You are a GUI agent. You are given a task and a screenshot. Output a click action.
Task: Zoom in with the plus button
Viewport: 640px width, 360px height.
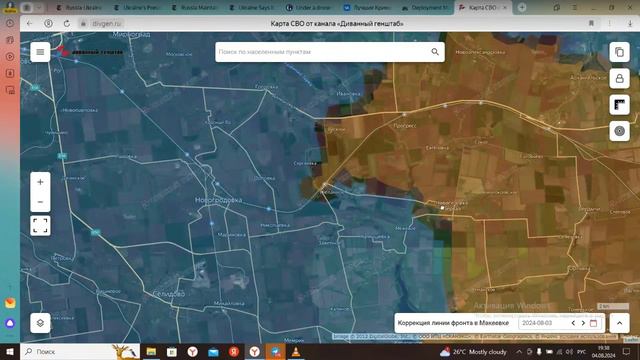(x=40, y=182)
